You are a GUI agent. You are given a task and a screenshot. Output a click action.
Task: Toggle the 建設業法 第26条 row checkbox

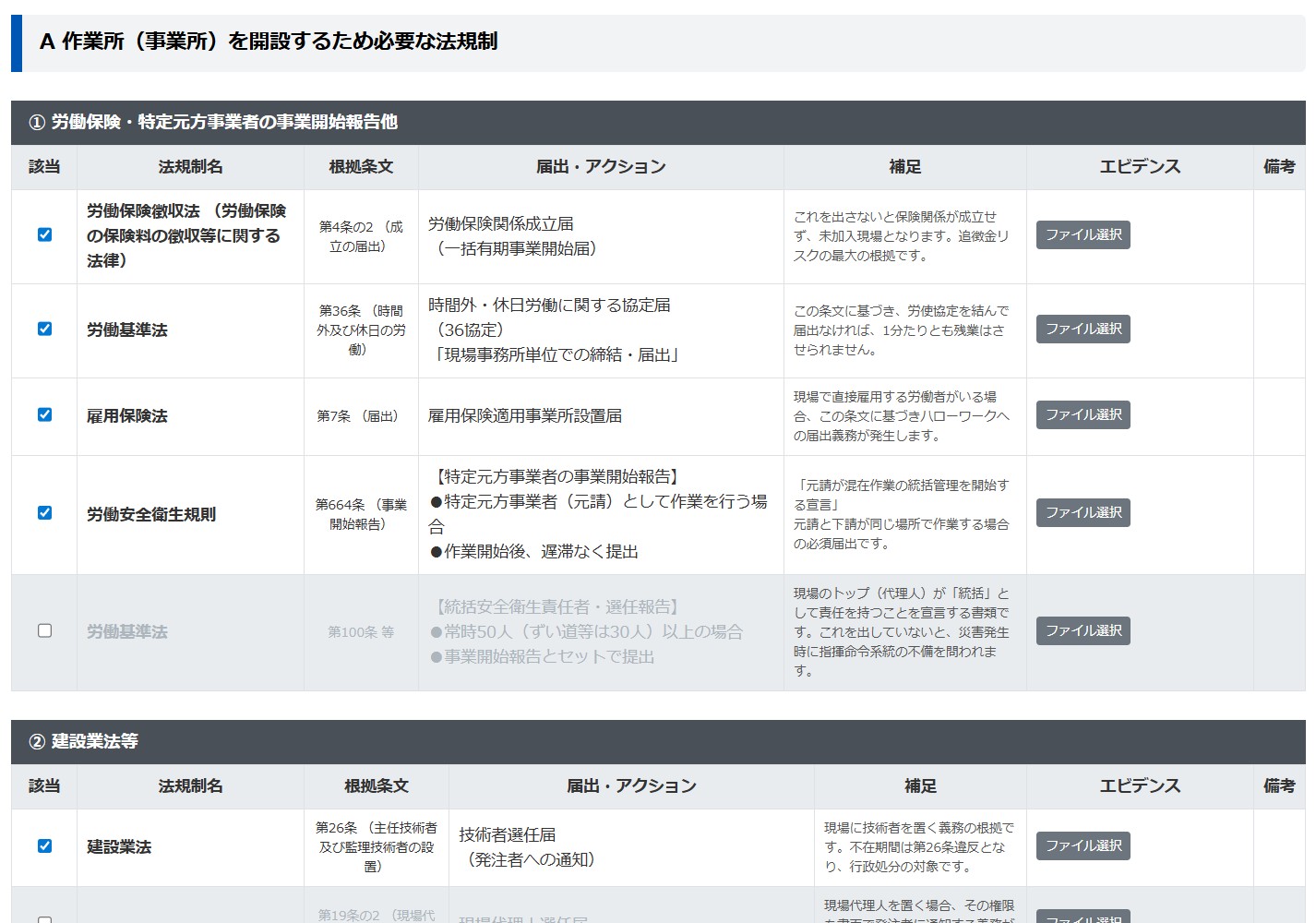click(44, 845)
